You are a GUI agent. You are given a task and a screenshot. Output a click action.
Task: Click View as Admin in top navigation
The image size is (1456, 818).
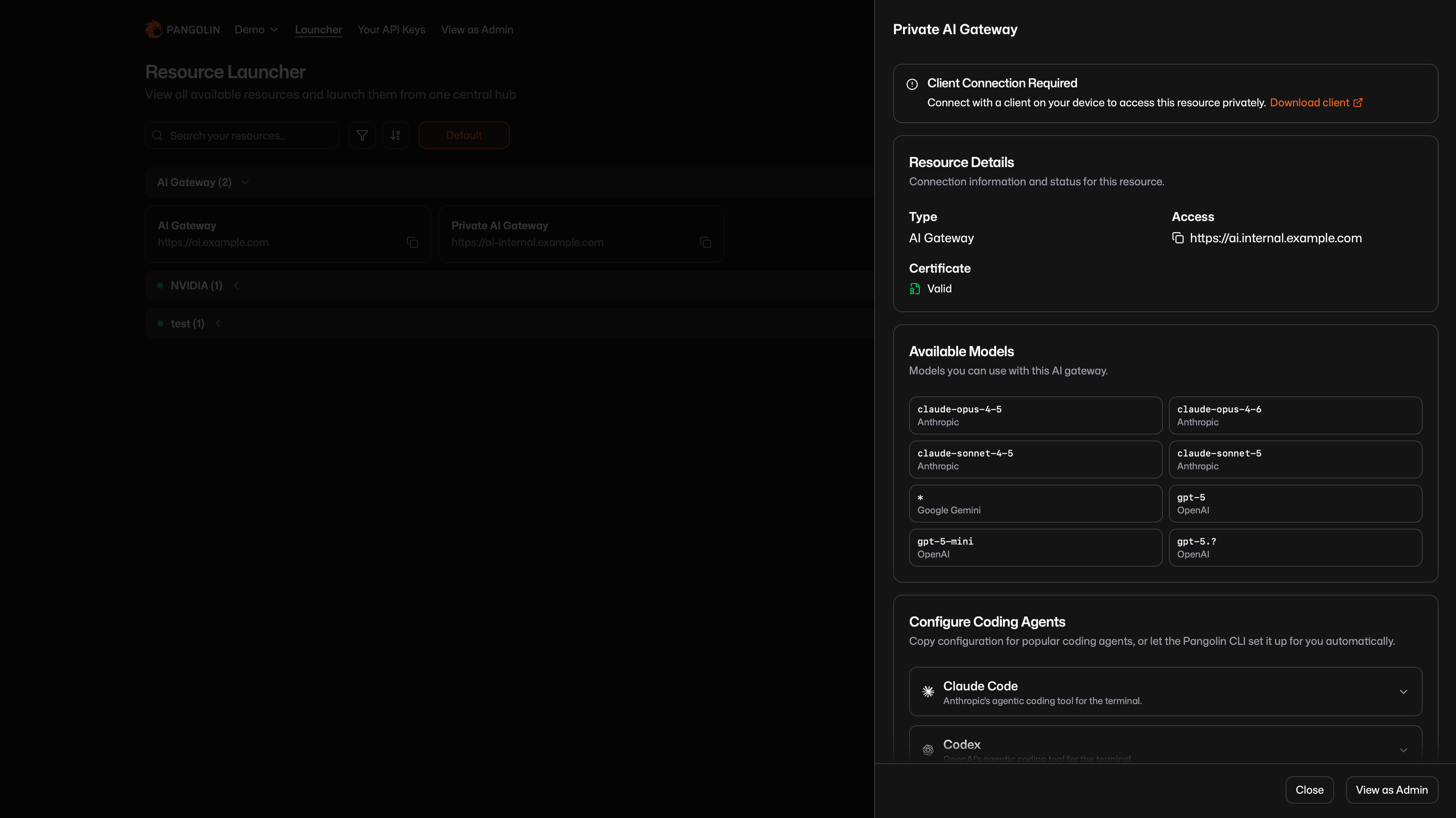coord(477,29)
